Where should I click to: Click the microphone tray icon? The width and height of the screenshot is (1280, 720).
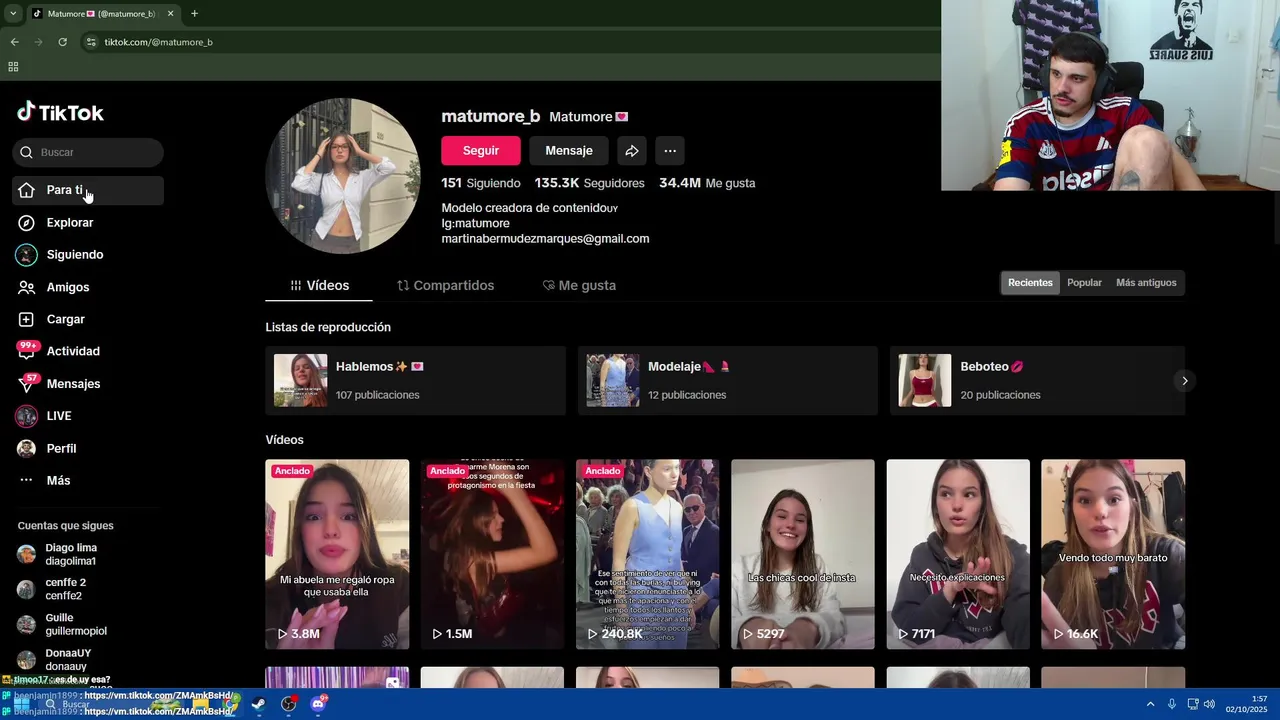(x=1172, y=704)
